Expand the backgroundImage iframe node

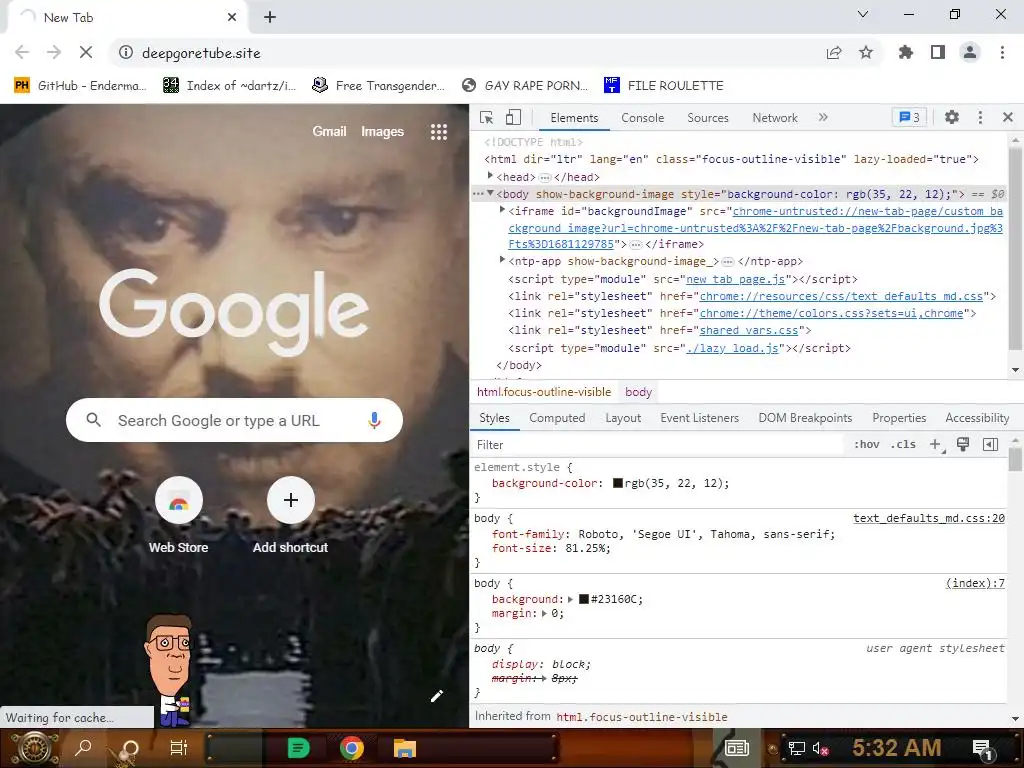point(502,210)
